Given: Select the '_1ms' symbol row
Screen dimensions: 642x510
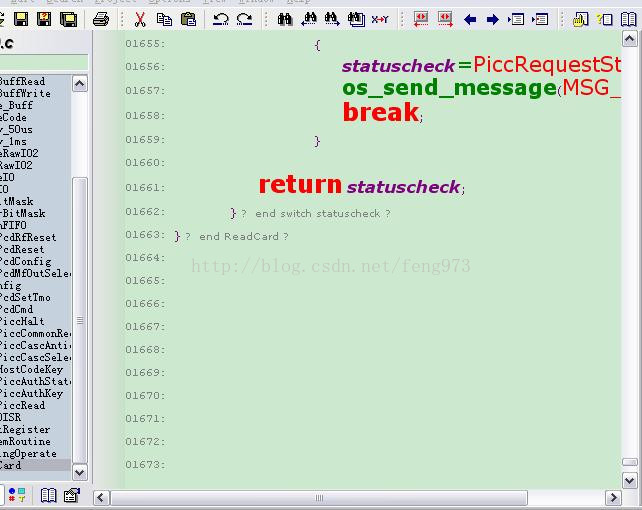Looking at the screenshot, I should pos(35,141).
